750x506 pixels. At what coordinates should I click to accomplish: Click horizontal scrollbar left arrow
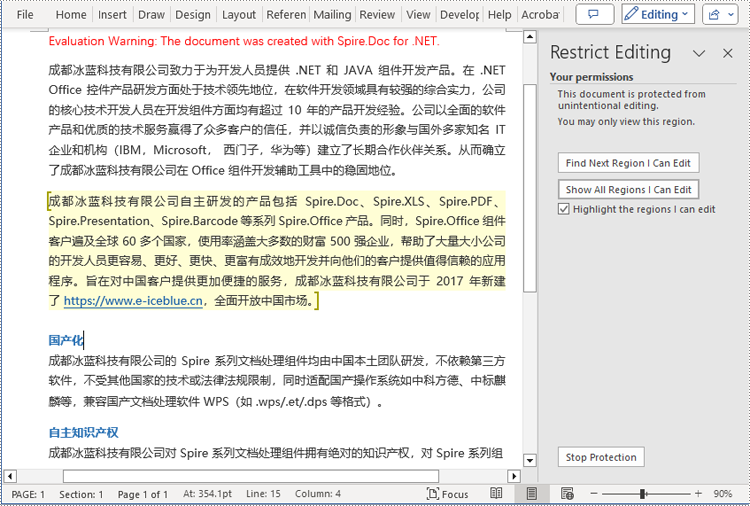point(10,476)
